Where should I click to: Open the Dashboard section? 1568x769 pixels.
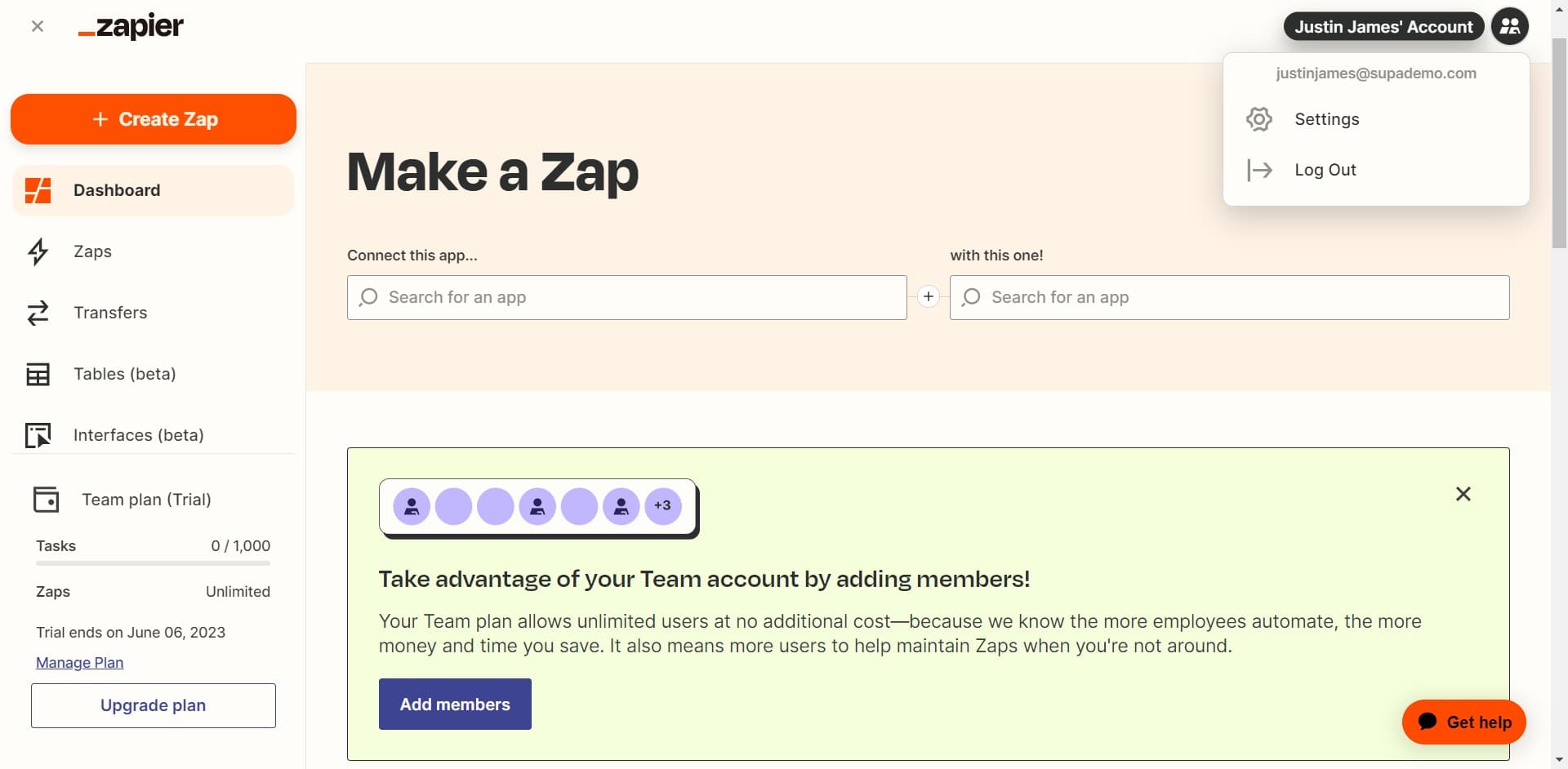[x=117, y=190]
